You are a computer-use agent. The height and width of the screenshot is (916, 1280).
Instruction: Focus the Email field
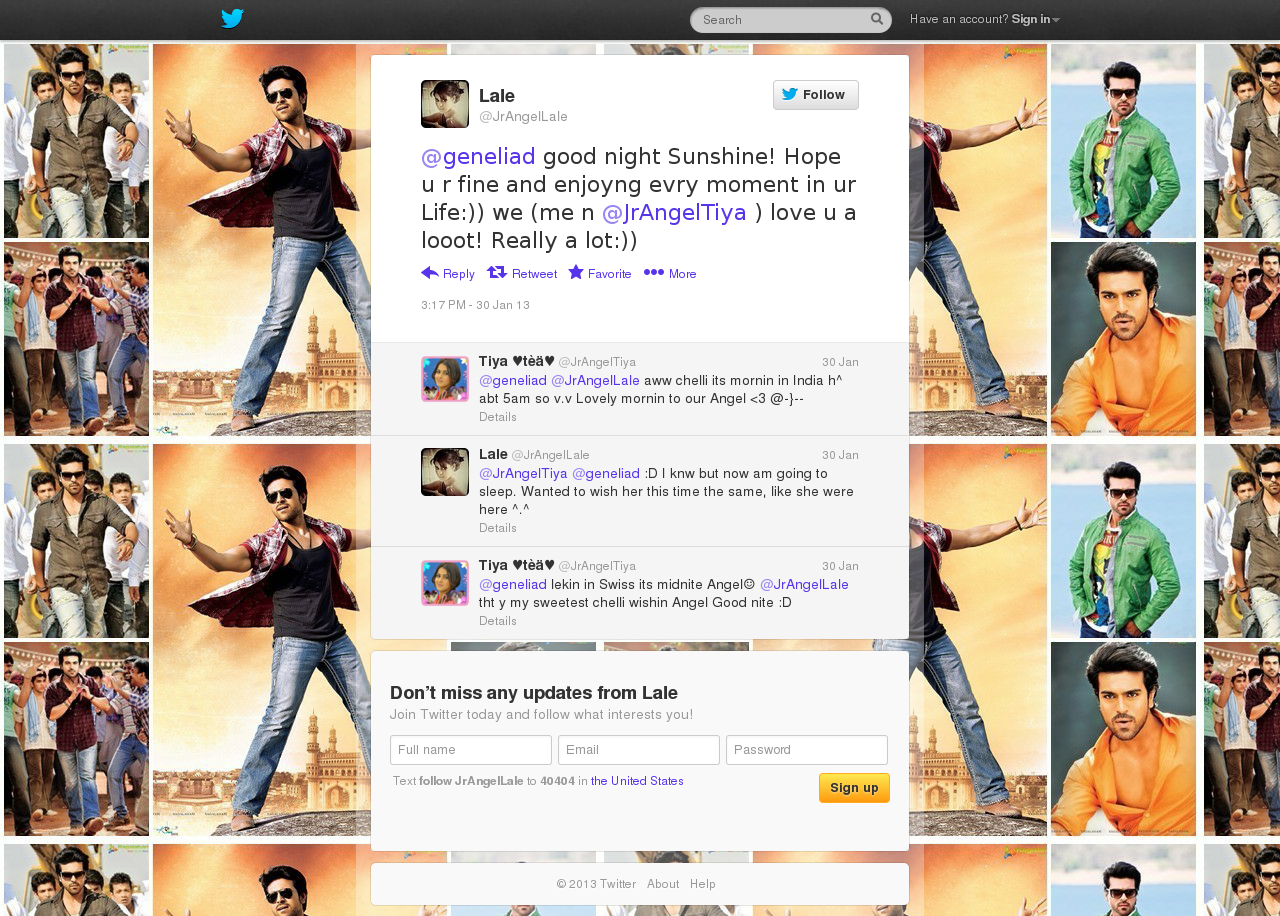(639, 750)
